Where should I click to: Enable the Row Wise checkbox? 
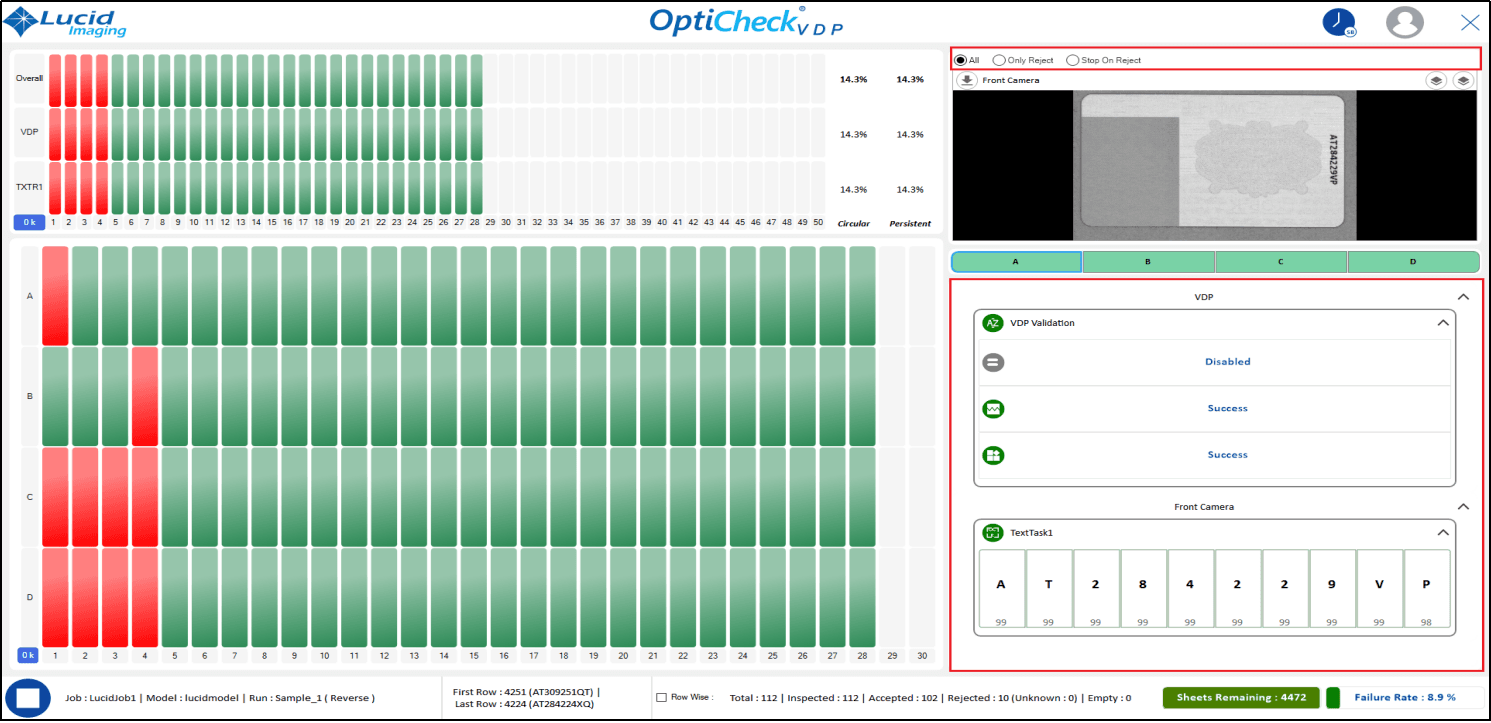(x=661, y=697)
